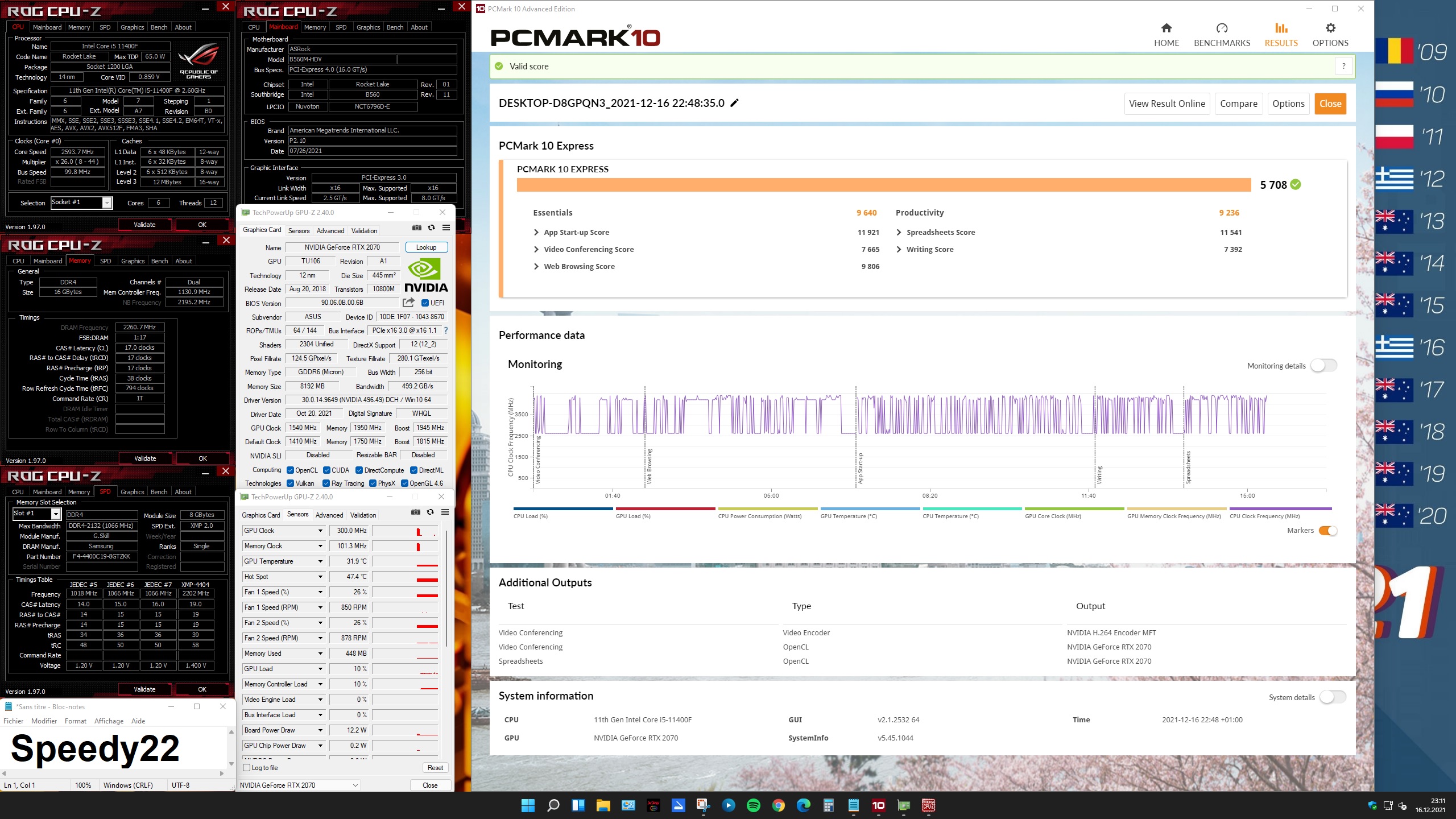This screenshot has height=819, width=1456.
Task: Select the GPU Temperature legend color
Action: click(870, 509)
